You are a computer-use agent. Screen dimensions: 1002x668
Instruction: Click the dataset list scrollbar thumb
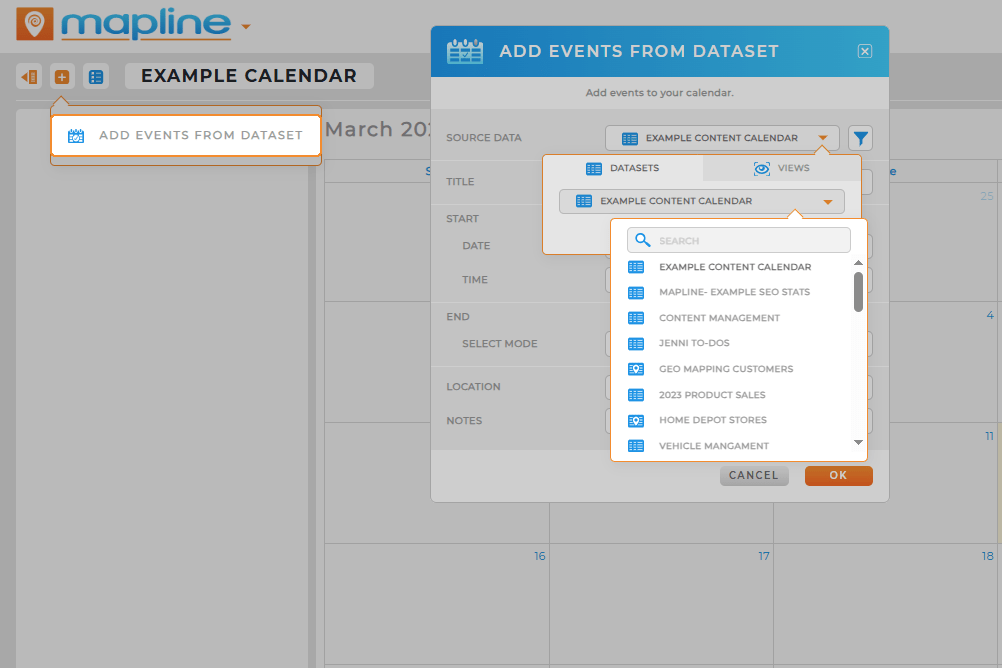(858, 292)
